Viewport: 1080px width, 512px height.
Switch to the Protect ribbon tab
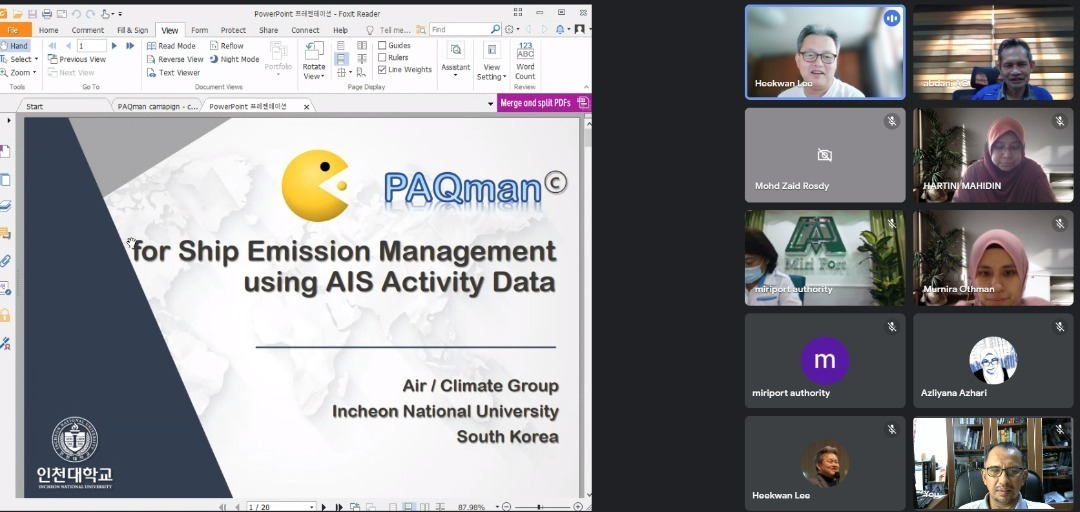point(233,30)
